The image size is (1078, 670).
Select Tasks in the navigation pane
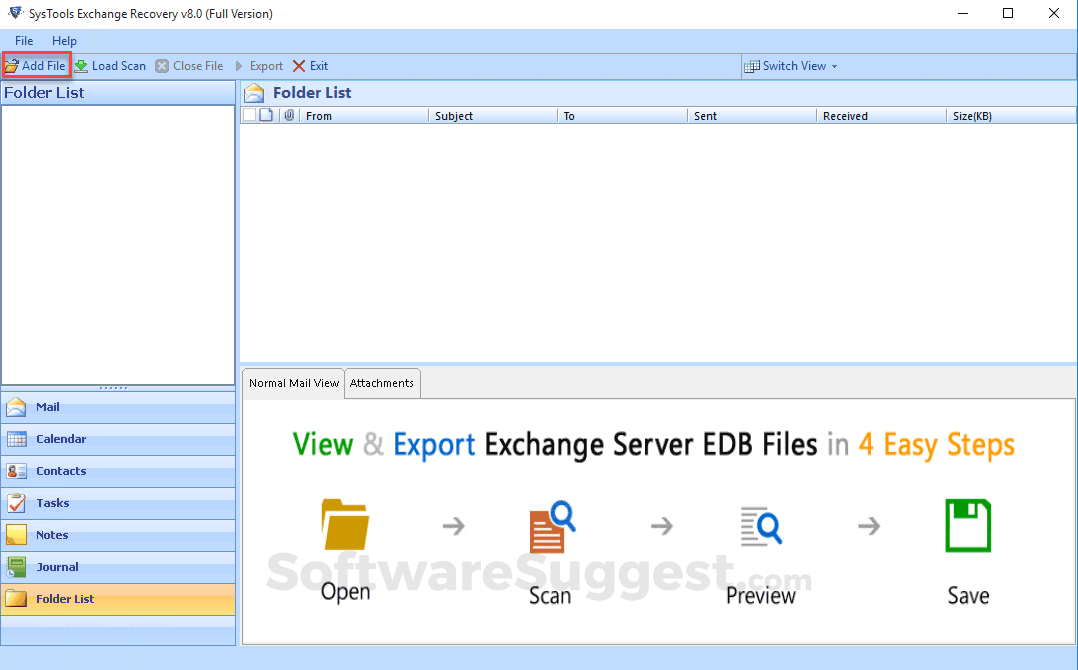tap(118, 503)
